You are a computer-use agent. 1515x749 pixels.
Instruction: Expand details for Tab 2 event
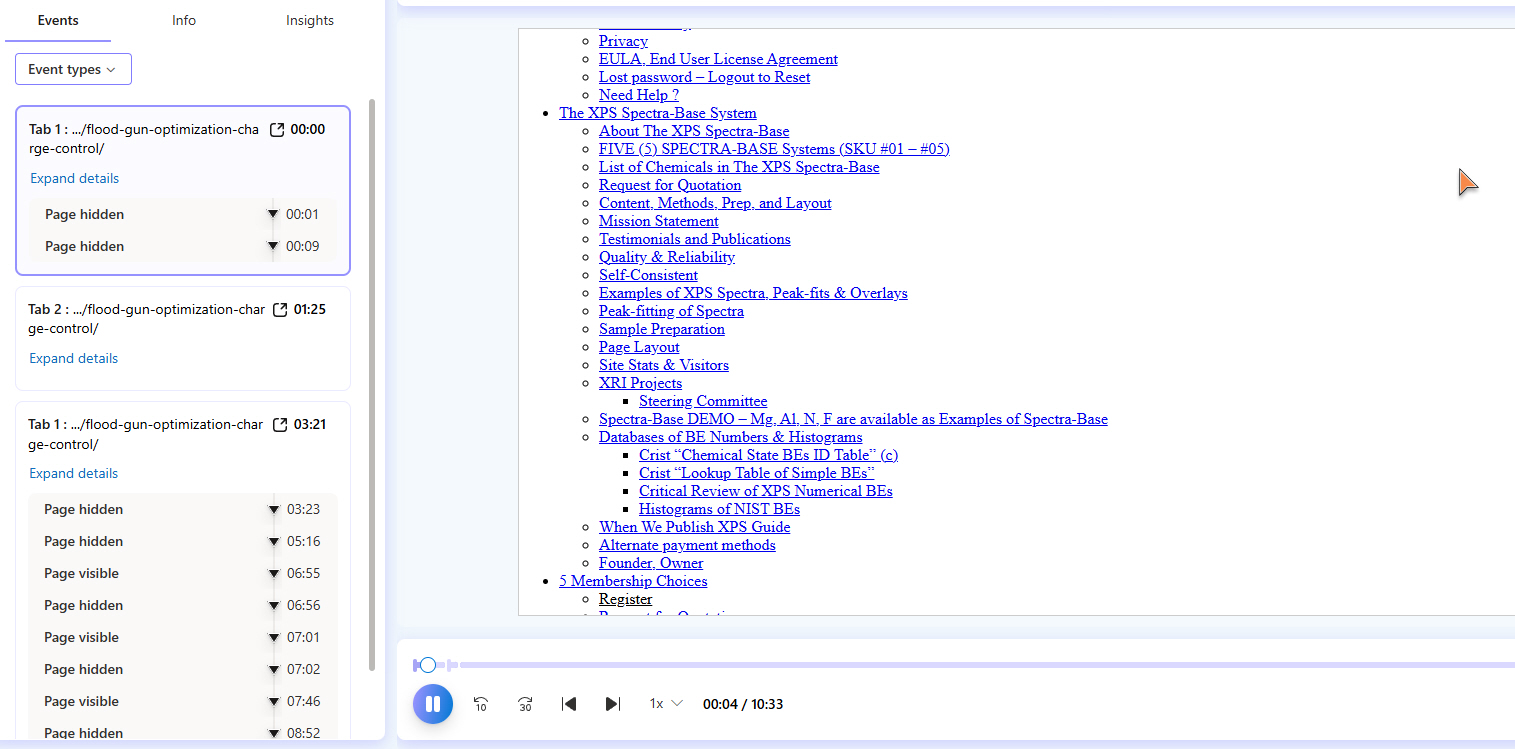coord(74,358)
